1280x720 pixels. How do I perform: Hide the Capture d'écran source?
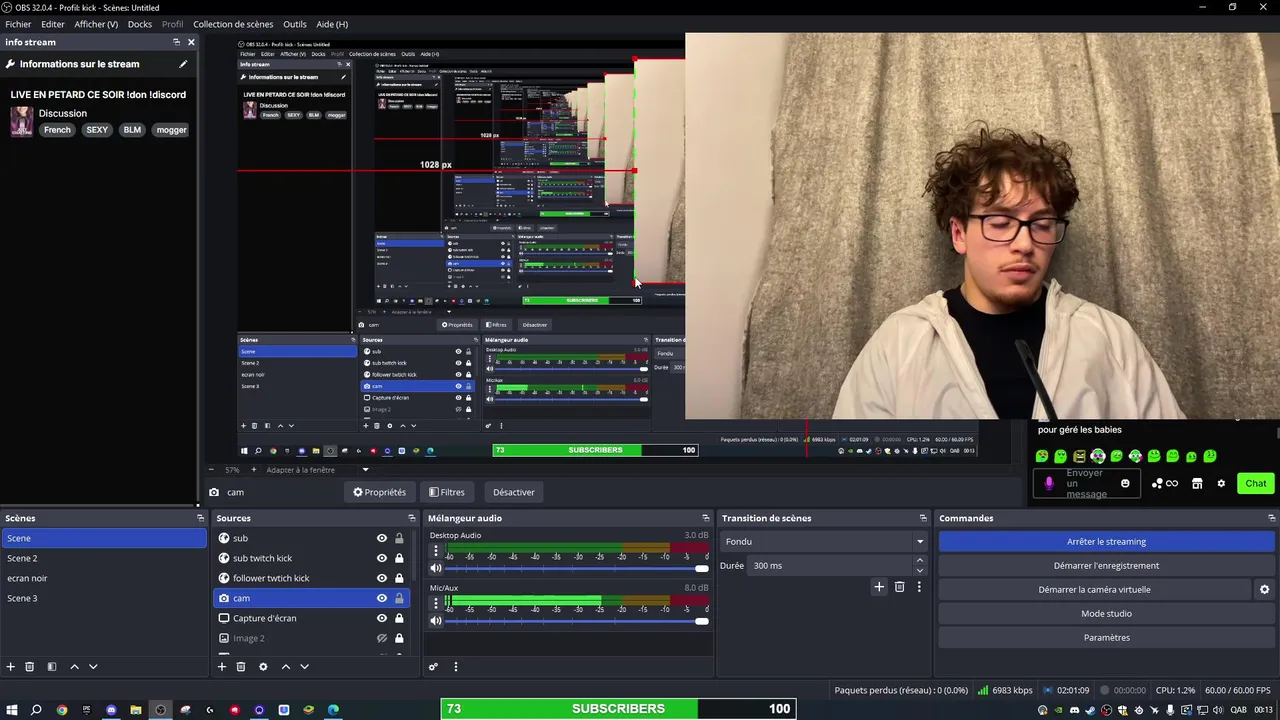click(x=381, y=618)
